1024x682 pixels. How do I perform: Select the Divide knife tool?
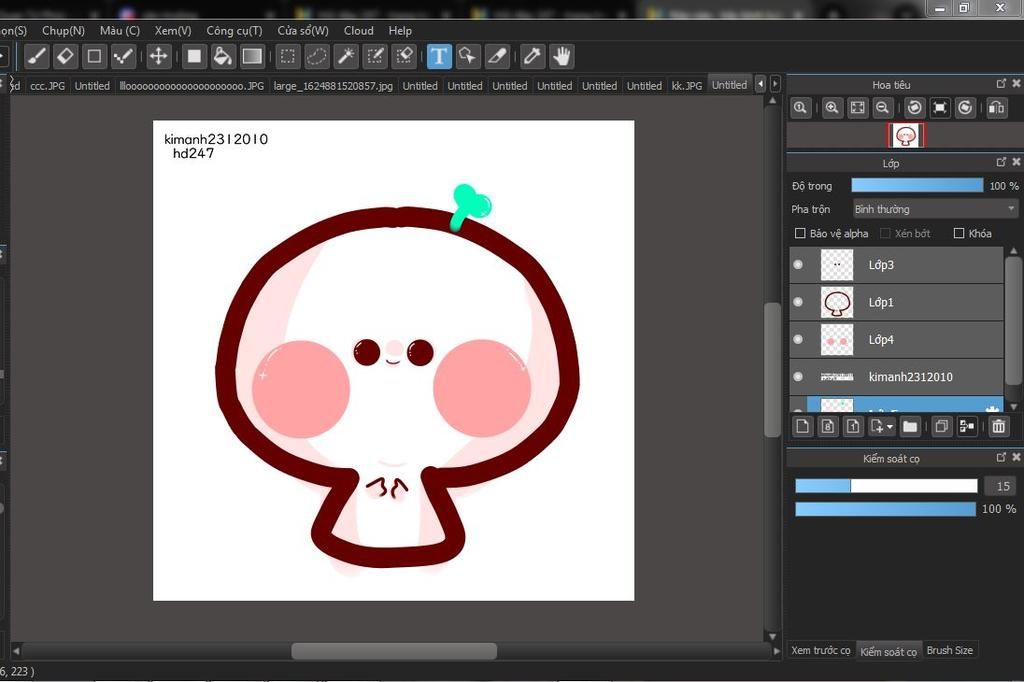(x=497, y=57)
